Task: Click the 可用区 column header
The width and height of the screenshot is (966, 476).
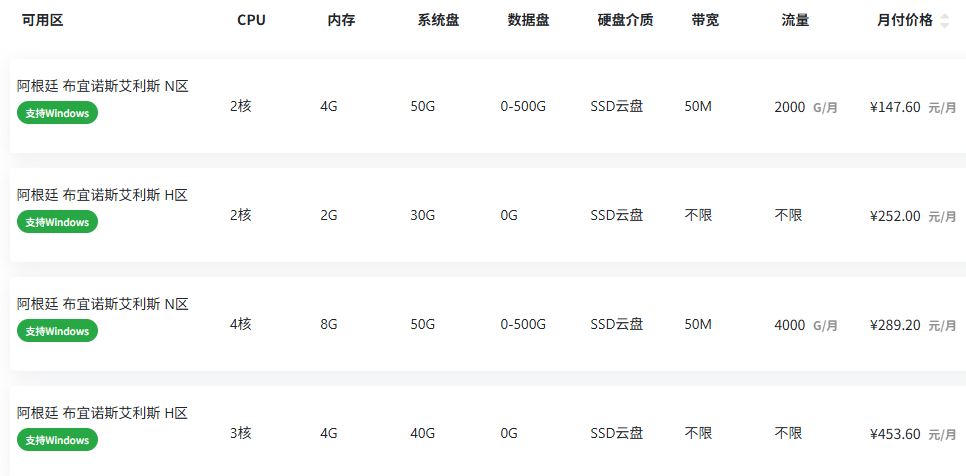Action: [43, 20]
